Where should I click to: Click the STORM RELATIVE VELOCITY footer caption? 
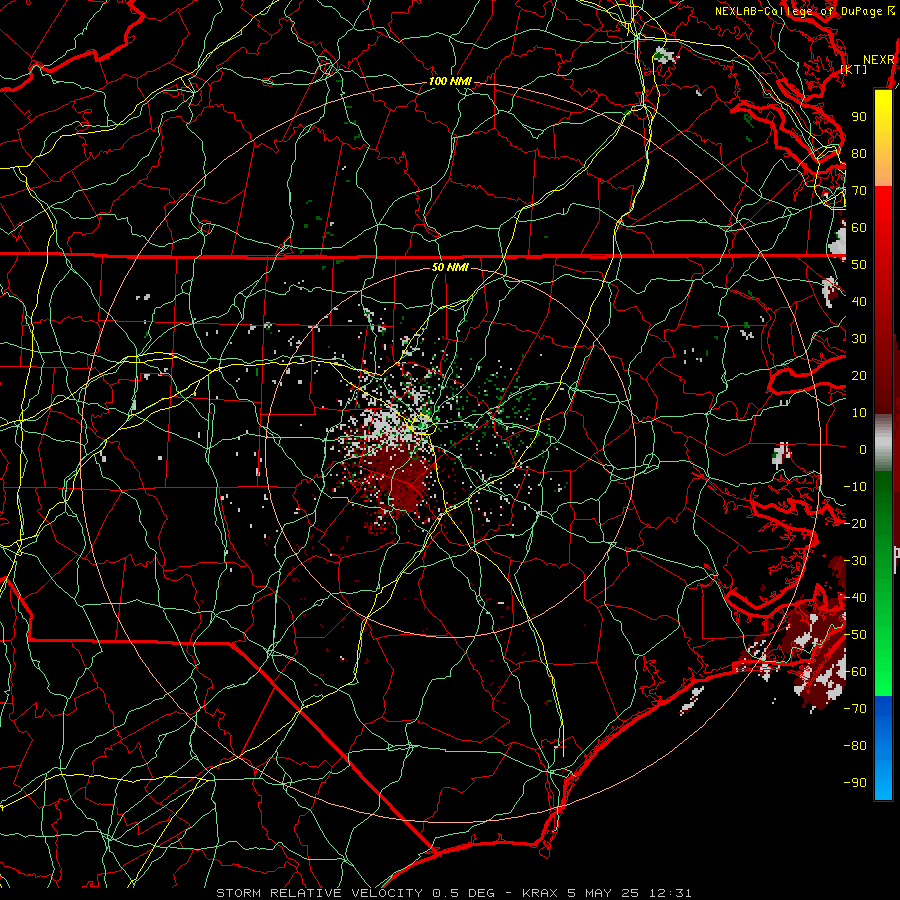pyautogui.click(x=453, y=893)
